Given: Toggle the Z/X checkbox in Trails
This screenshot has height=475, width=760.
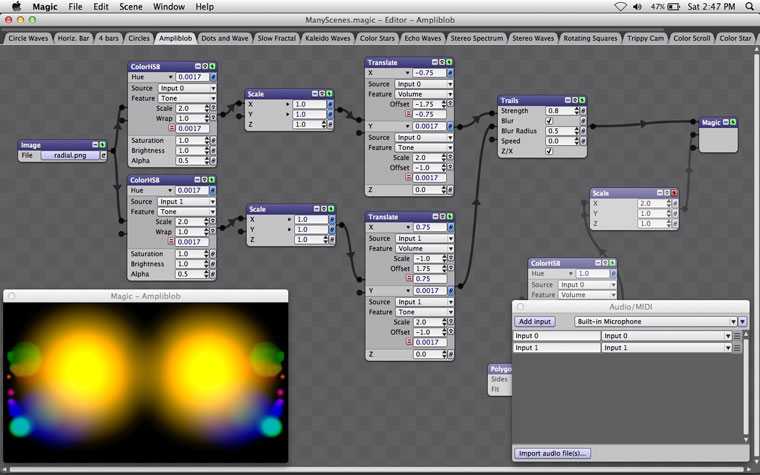Looking at the screenshot, I should pyautogui.click(x=549, y=151).
